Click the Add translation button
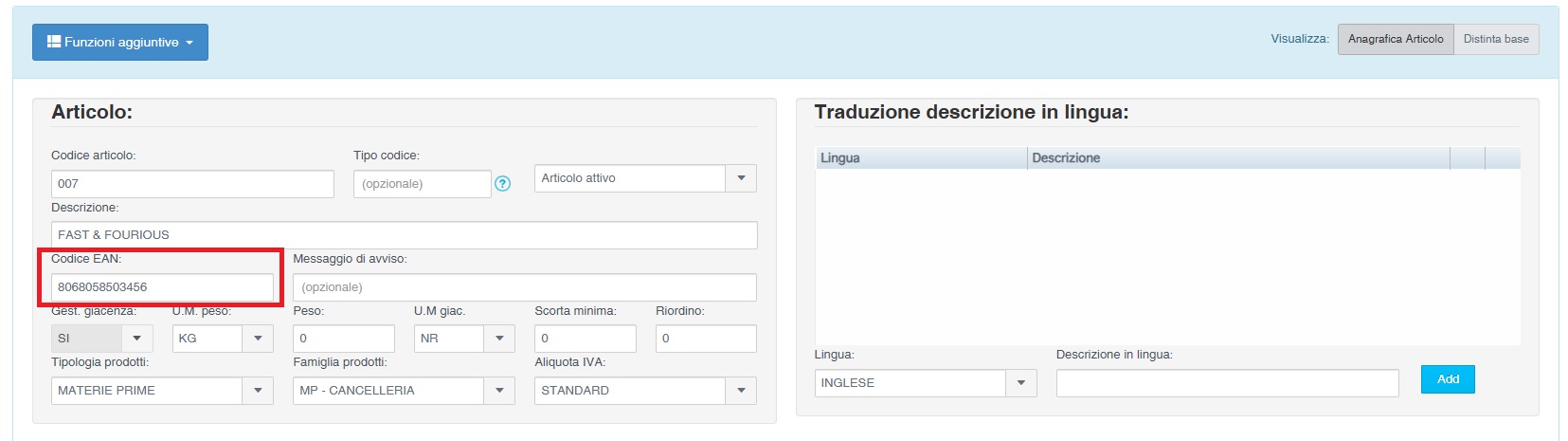Image resolution: width=1568 pixels, height=441 pixels. (1447, 379)
